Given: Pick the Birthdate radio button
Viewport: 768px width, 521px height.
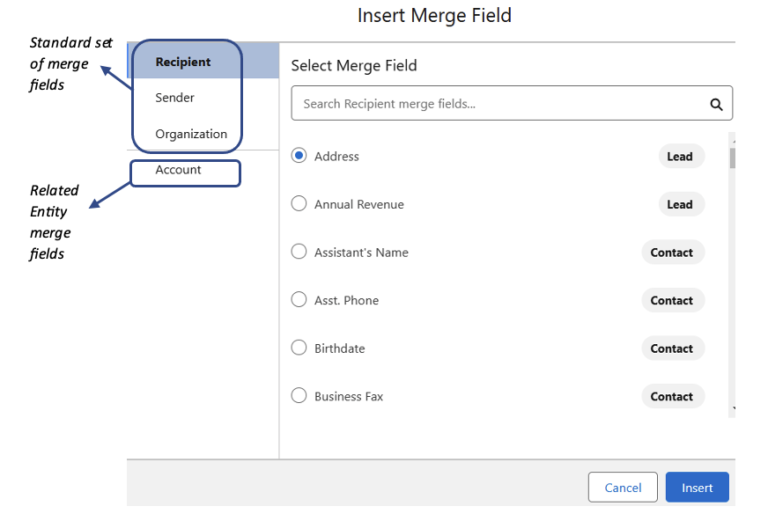Looking at the screenshot, I should (299, 348).
